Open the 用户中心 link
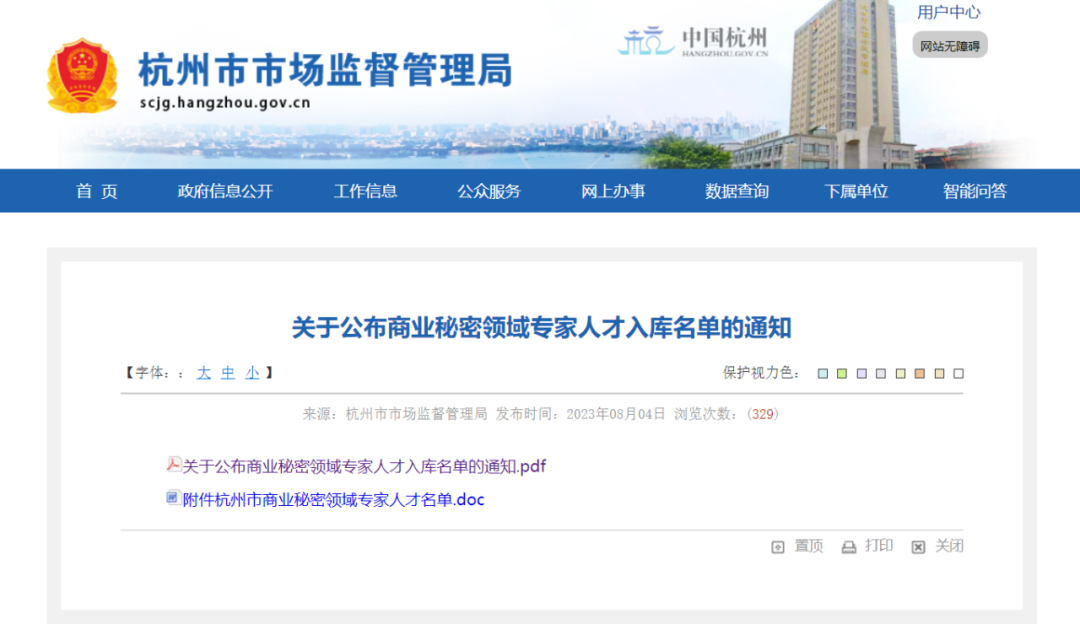1080x635 pixels. click(949, 12)
